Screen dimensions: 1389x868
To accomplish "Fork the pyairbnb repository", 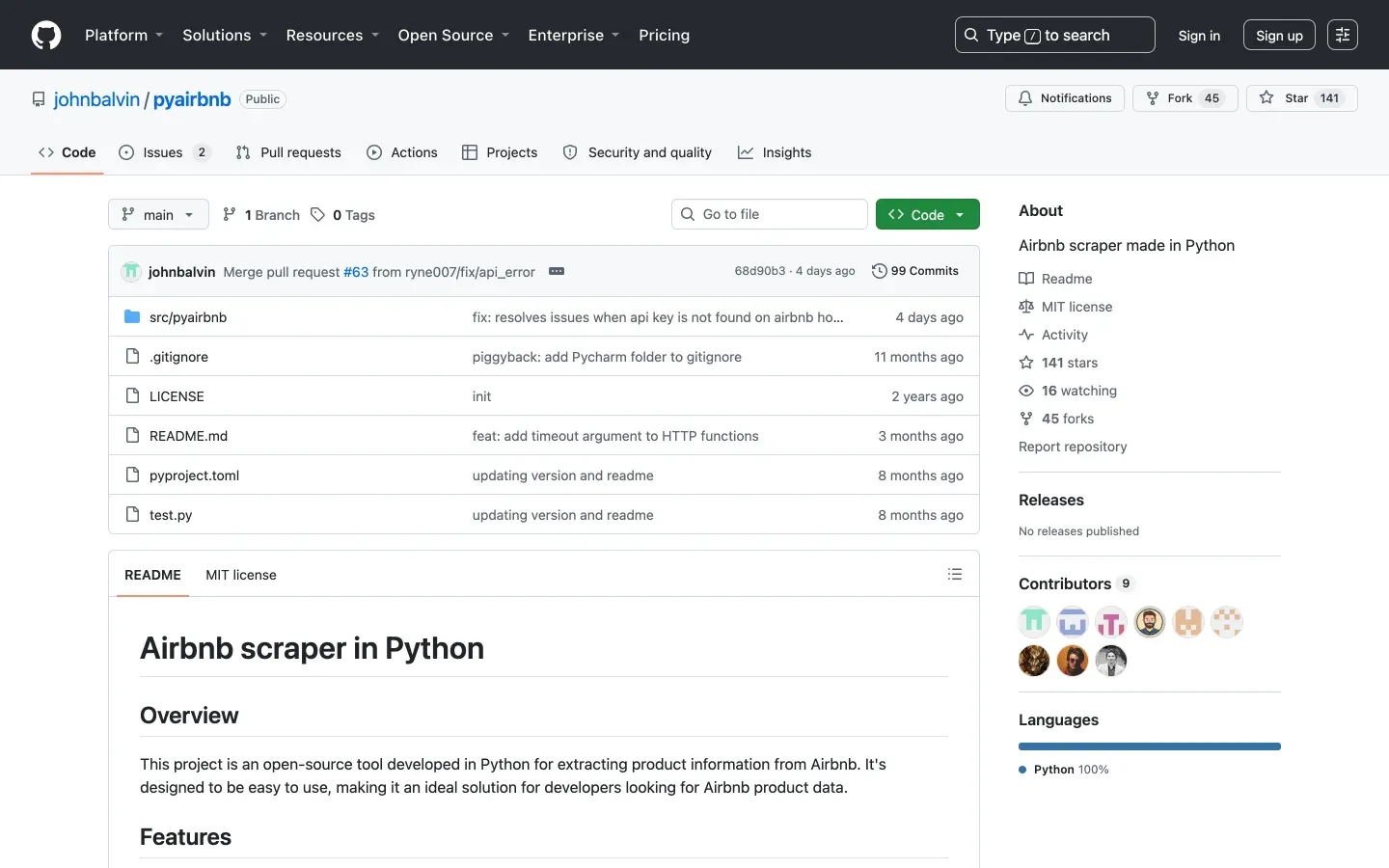I will (x=1185, y=98).
